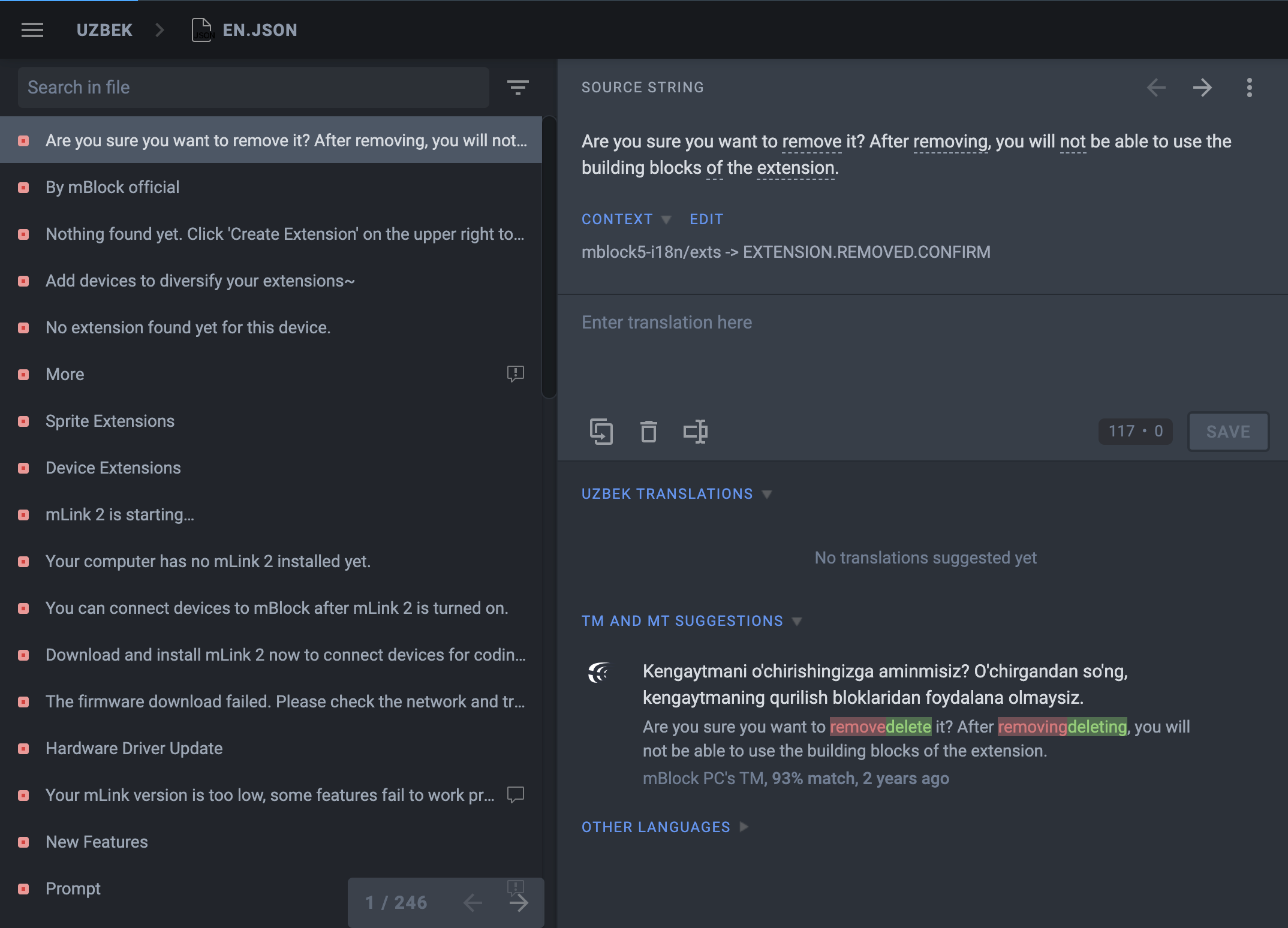Click the filter strings icon
The width and height of the screenshot is (1288, 928).
[x=517, y=88]
